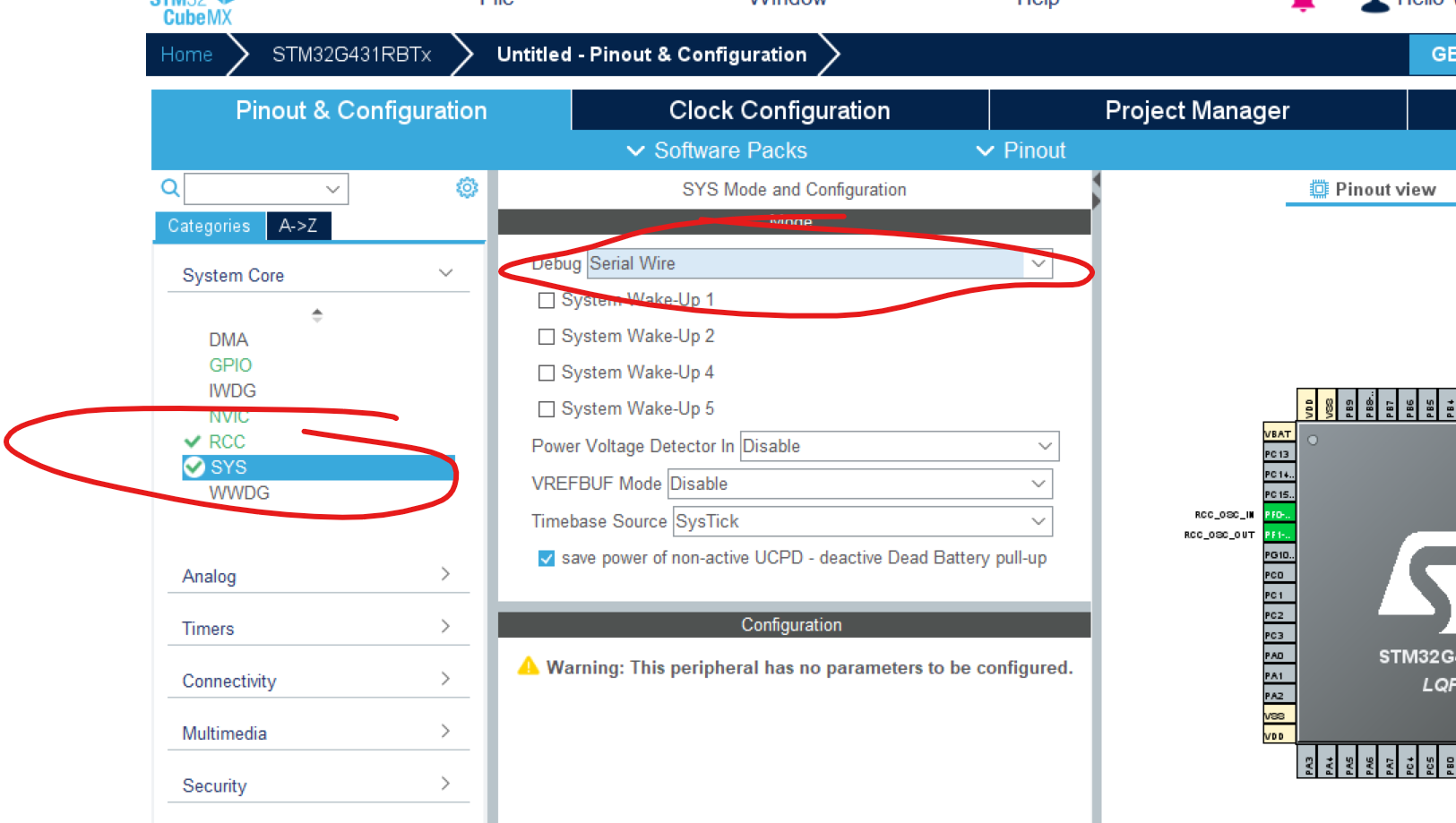
Task: Select the PB9 pin at chip top
Action: tap(1348, 404)
